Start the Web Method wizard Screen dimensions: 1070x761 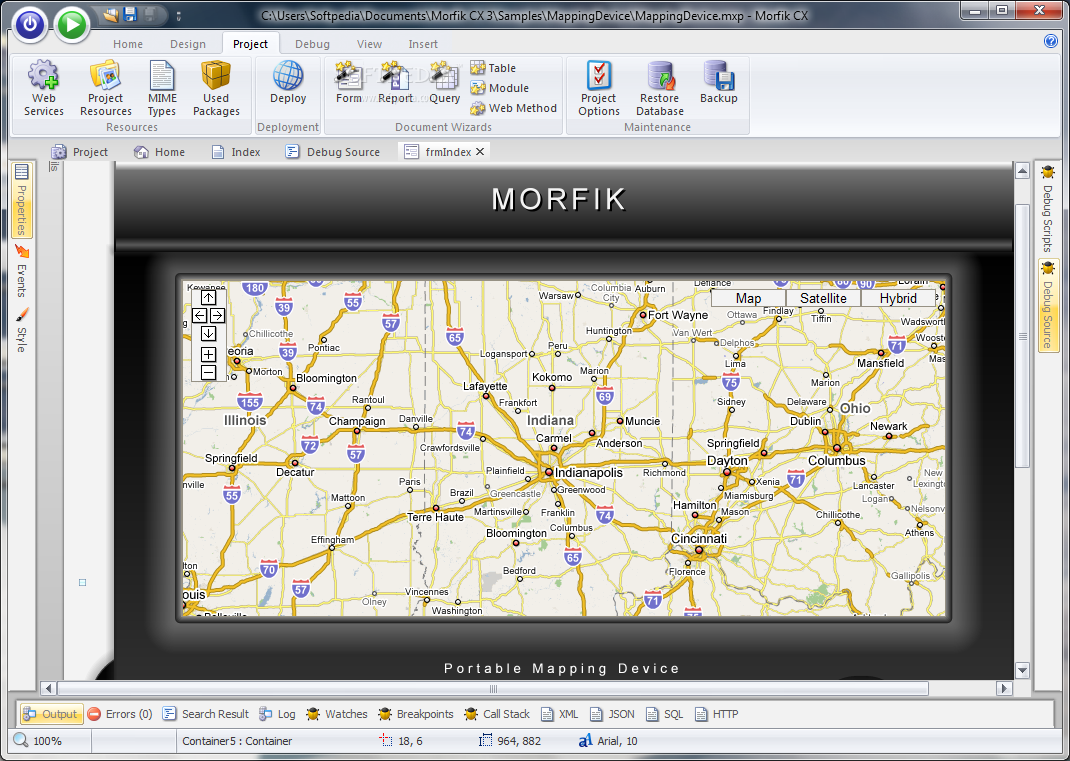(514, 108)
